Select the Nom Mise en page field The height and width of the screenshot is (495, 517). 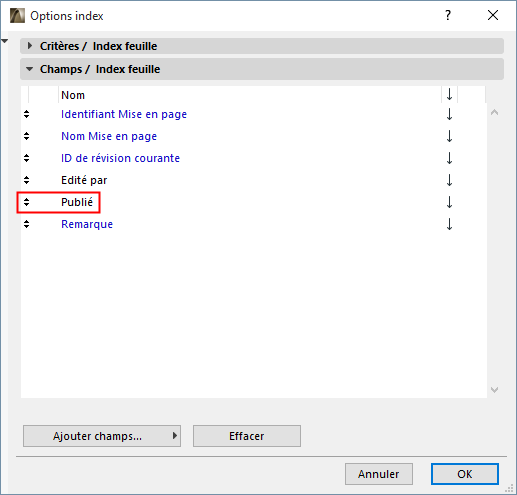109,136
